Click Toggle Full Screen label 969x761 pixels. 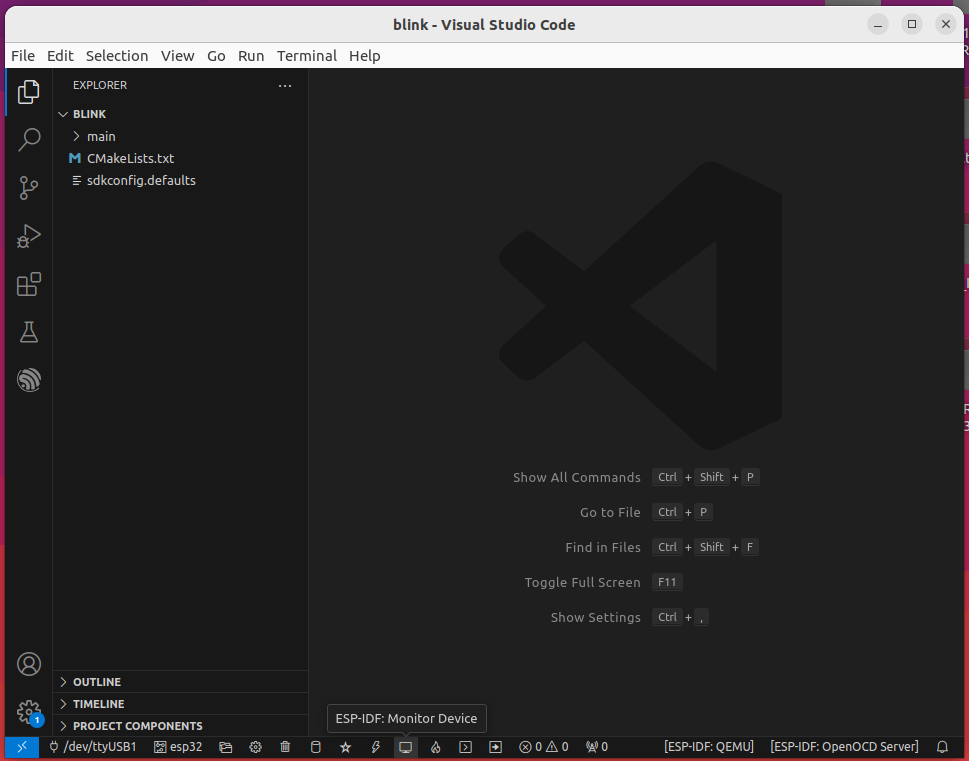tap(582, 582)
